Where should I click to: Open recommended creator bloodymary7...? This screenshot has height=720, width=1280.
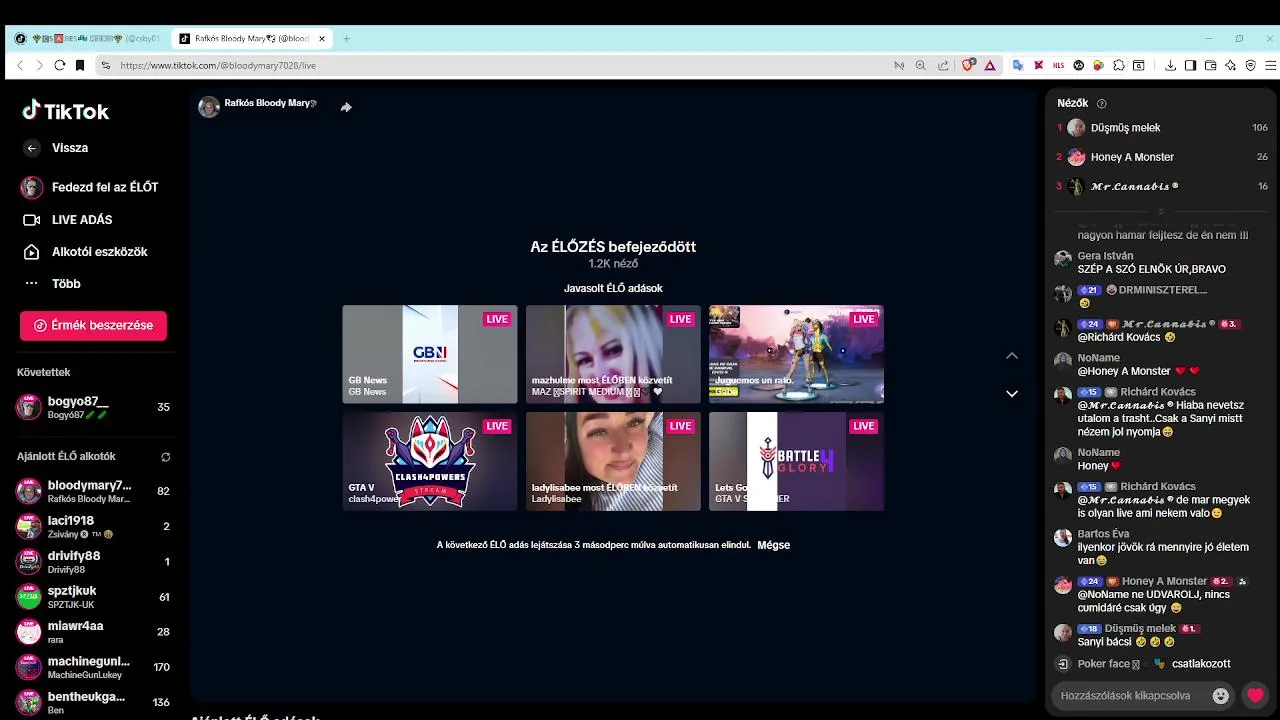click(93, 491)
